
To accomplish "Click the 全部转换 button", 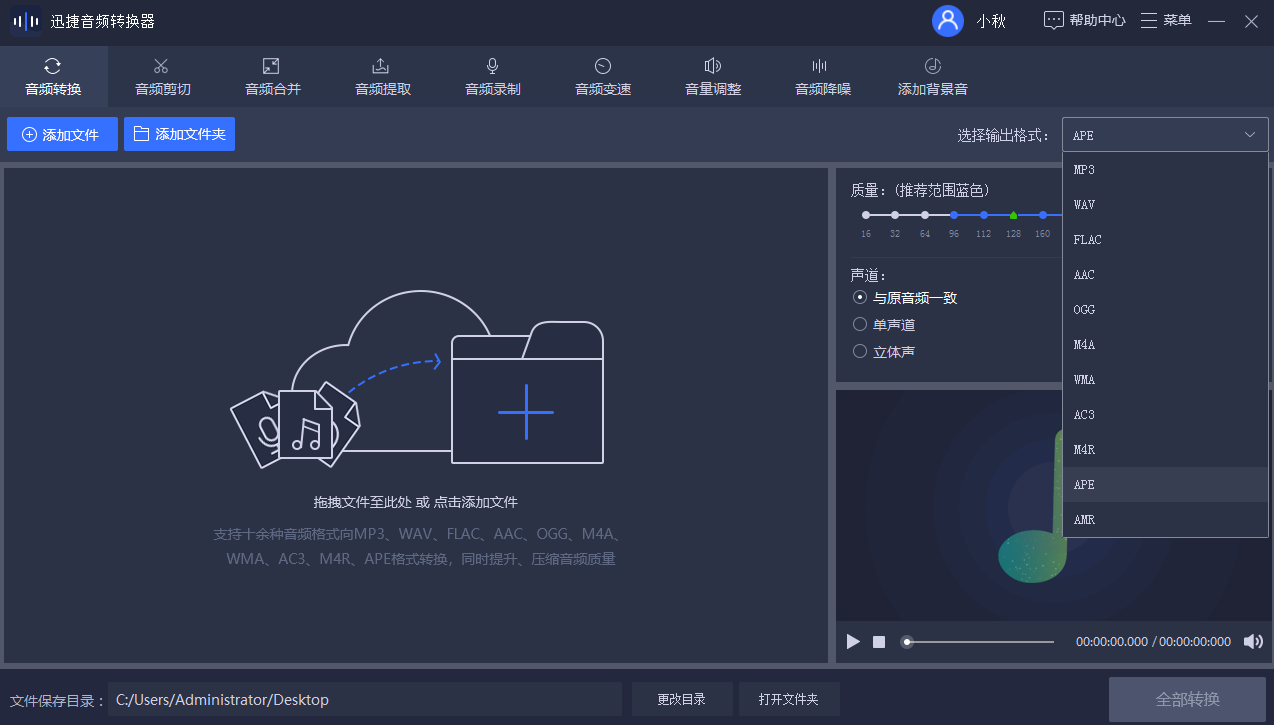I will 1188,699.
